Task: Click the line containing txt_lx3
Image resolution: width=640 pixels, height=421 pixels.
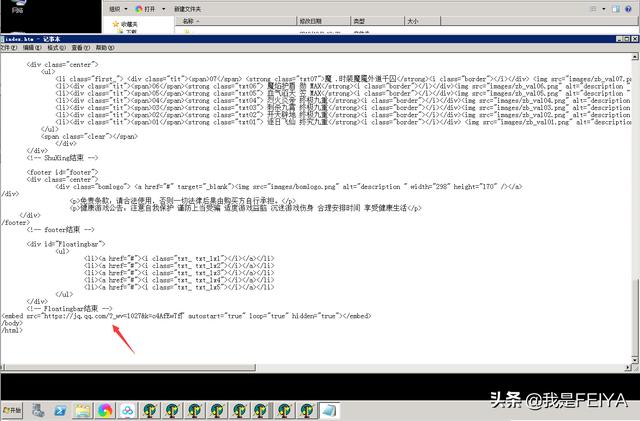Action: click(x=179, y=272)
